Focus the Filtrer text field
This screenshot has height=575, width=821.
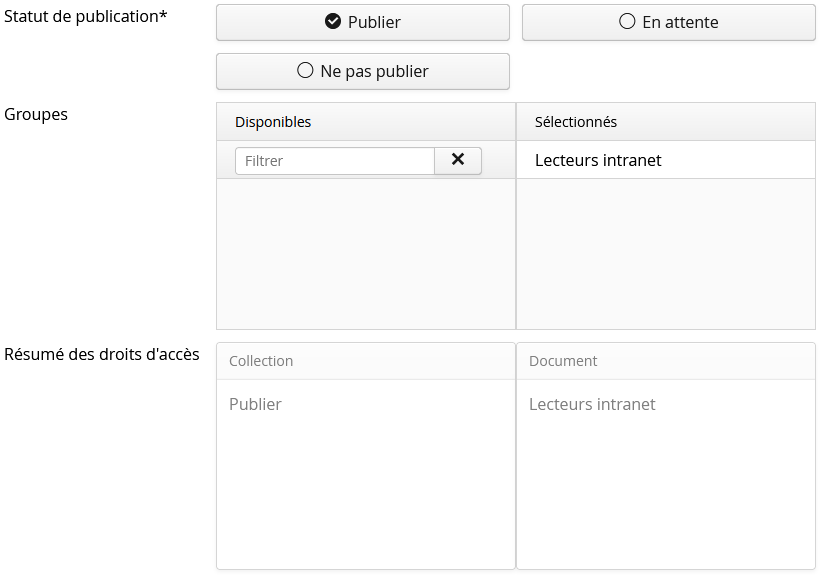[x=334, y=160]
